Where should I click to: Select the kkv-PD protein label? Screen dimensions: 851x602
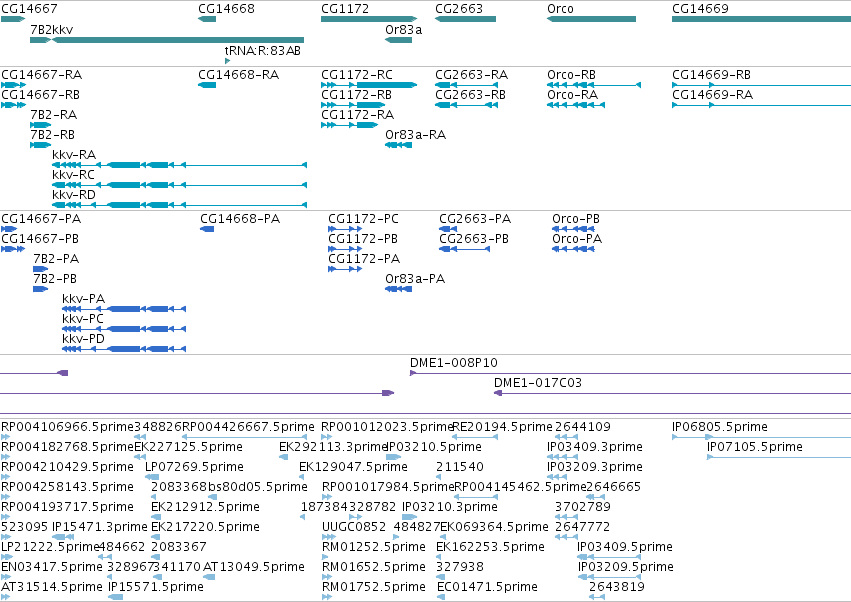[x=84, y=339]
